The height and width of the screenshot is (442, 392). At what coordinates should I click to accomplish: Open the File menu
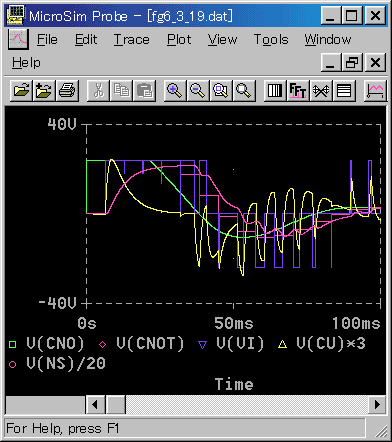(47, 40)
